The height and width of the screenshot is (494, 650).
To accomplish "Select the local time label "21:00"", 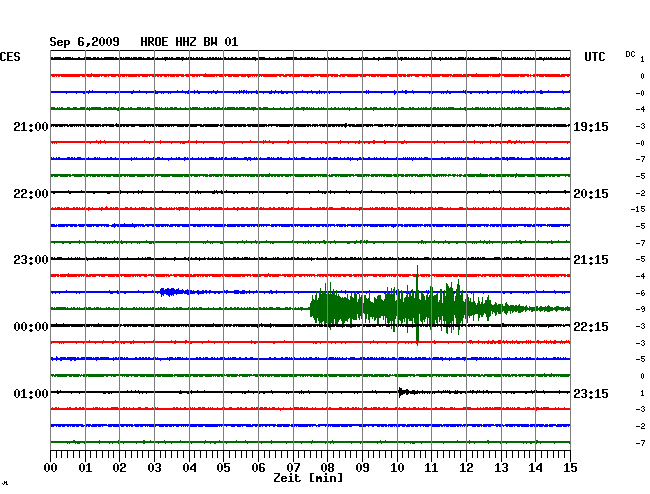I will click(31, 127).
